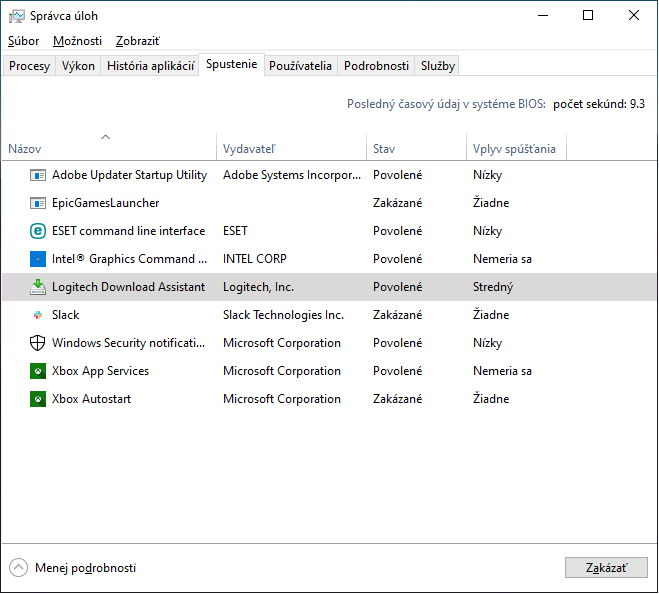Select Windows Security notification entry name
This screenshot has height=594, width=659.
point(129,343)
